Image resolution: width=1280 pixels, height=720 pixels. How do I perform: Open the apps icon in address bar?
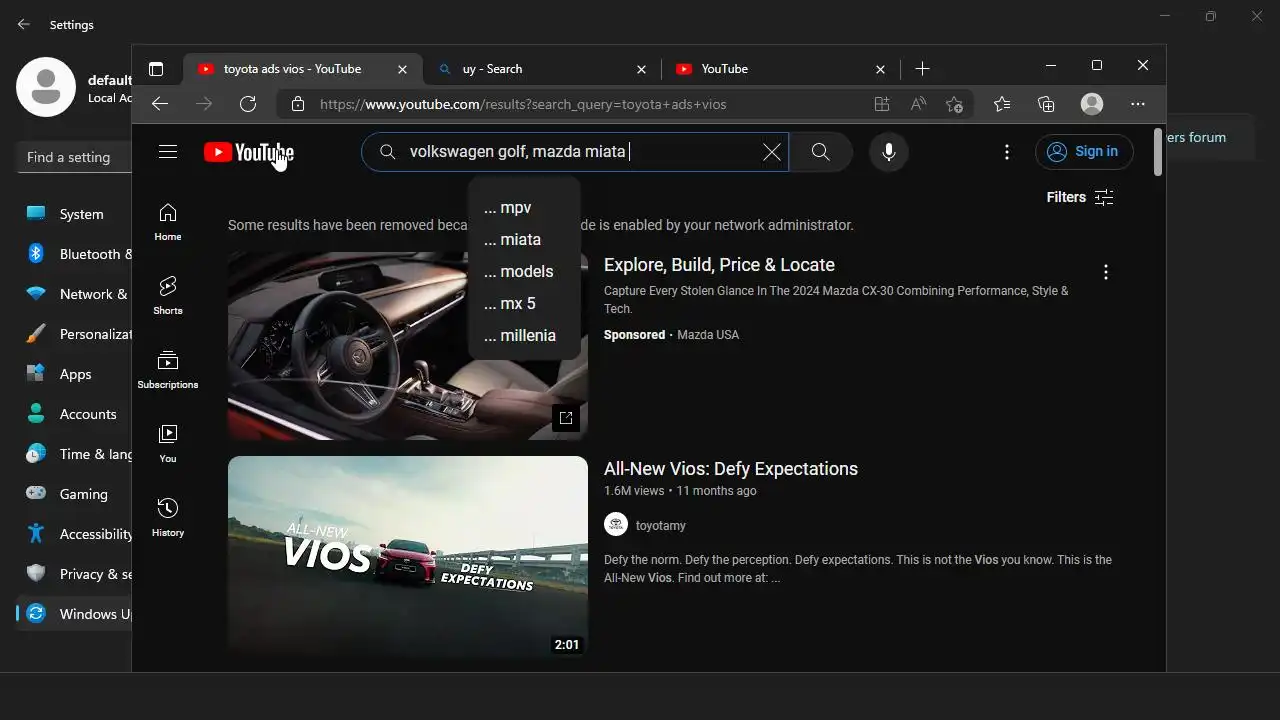click(x=881, y=104)
